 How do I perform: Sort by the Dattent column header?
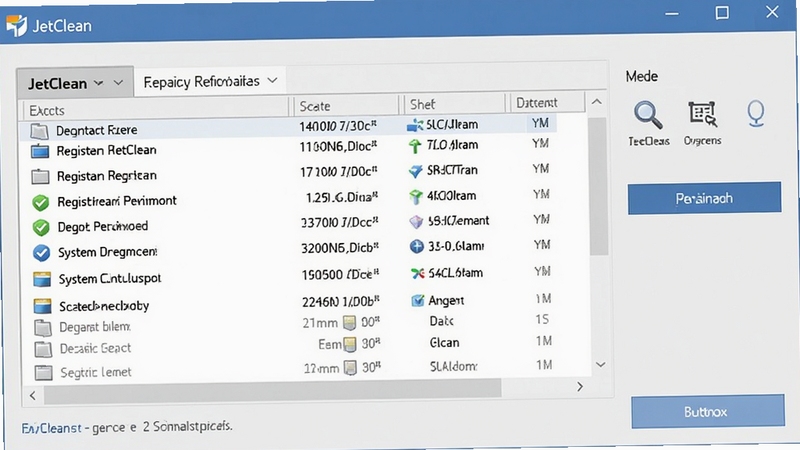tap(547, 103)
